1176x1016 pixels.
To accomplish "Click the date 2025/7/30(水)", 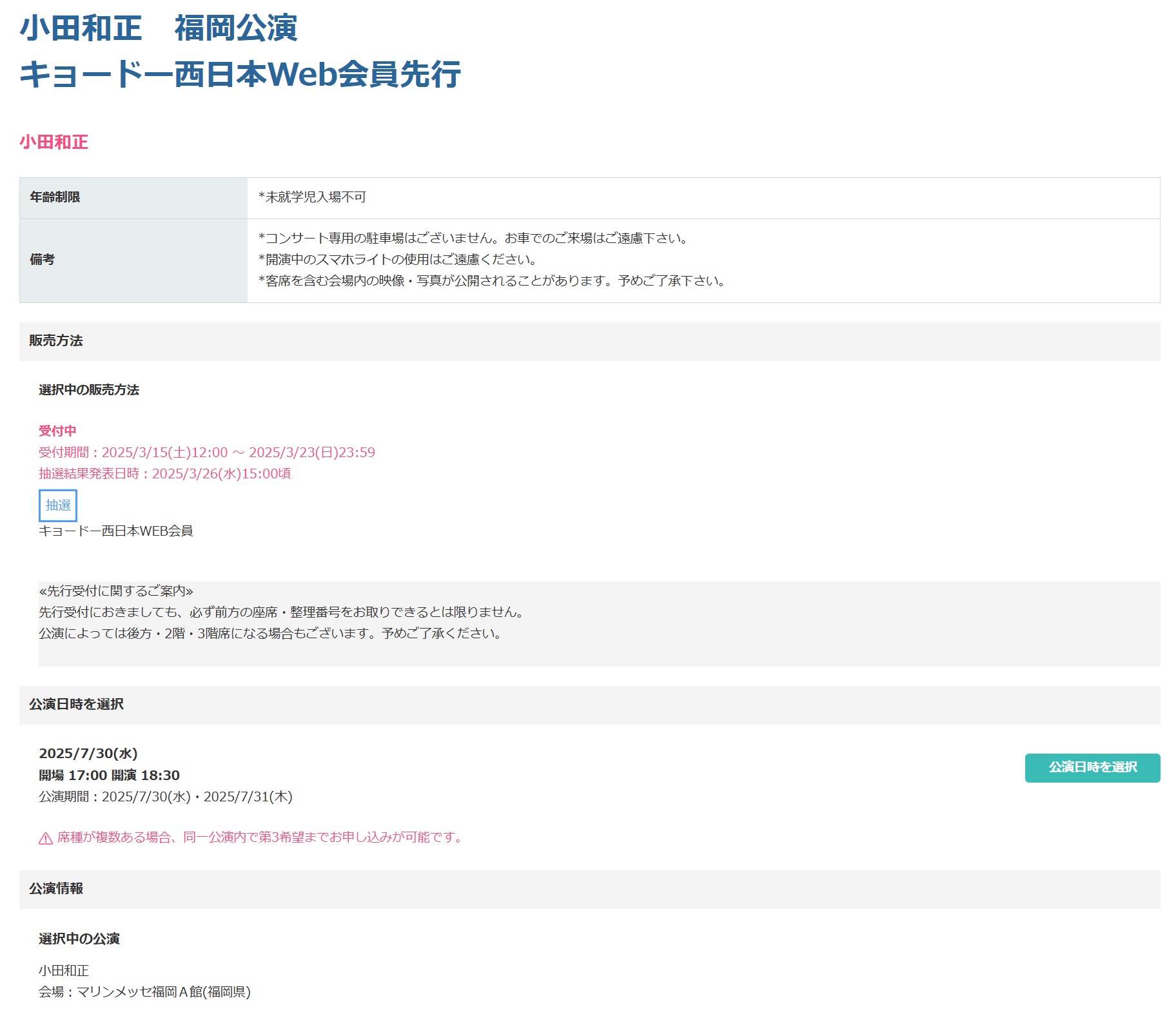I will point(88,754).
